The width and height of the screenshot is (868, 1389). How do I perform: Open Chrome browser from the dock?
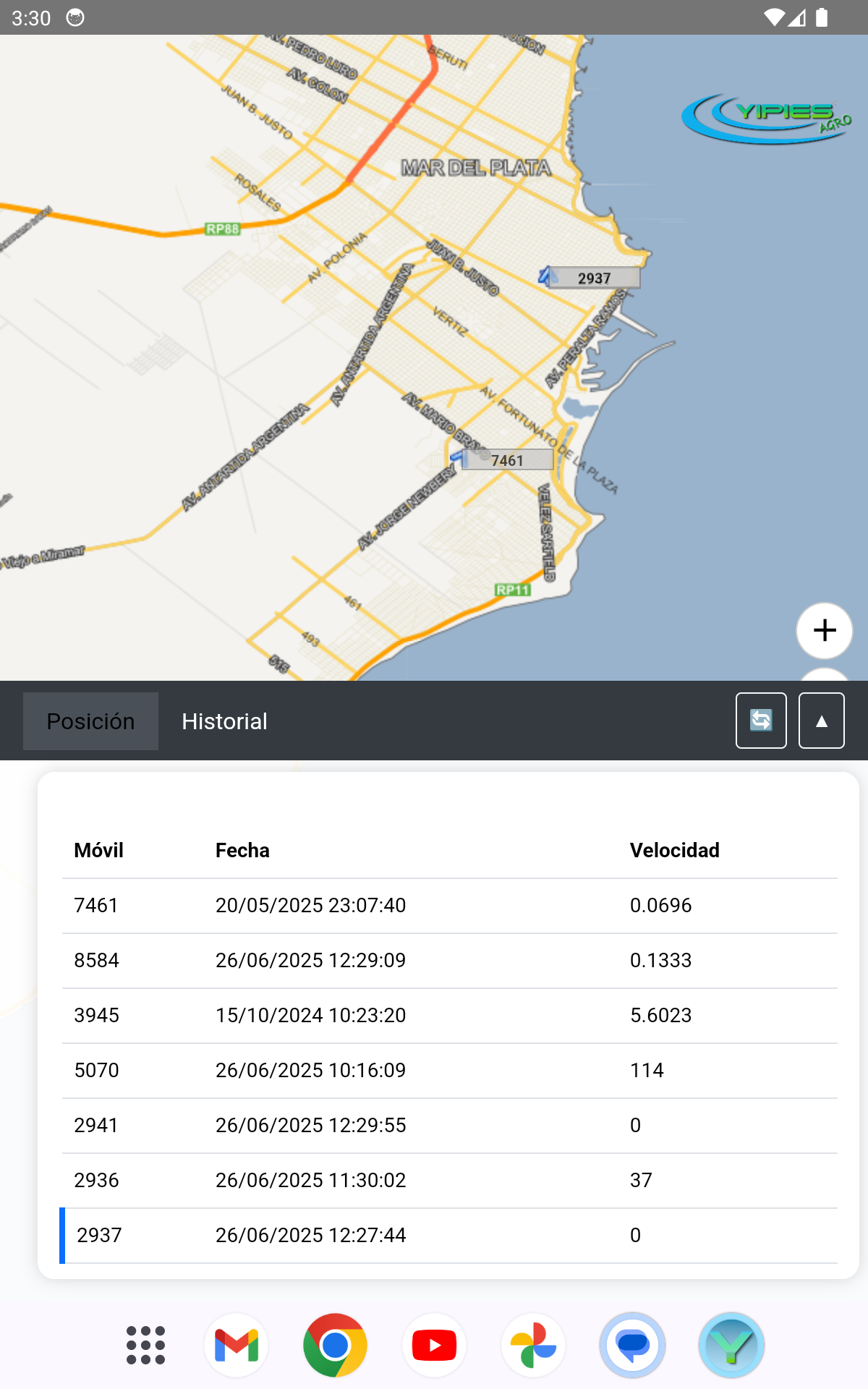click(335, 1346)
